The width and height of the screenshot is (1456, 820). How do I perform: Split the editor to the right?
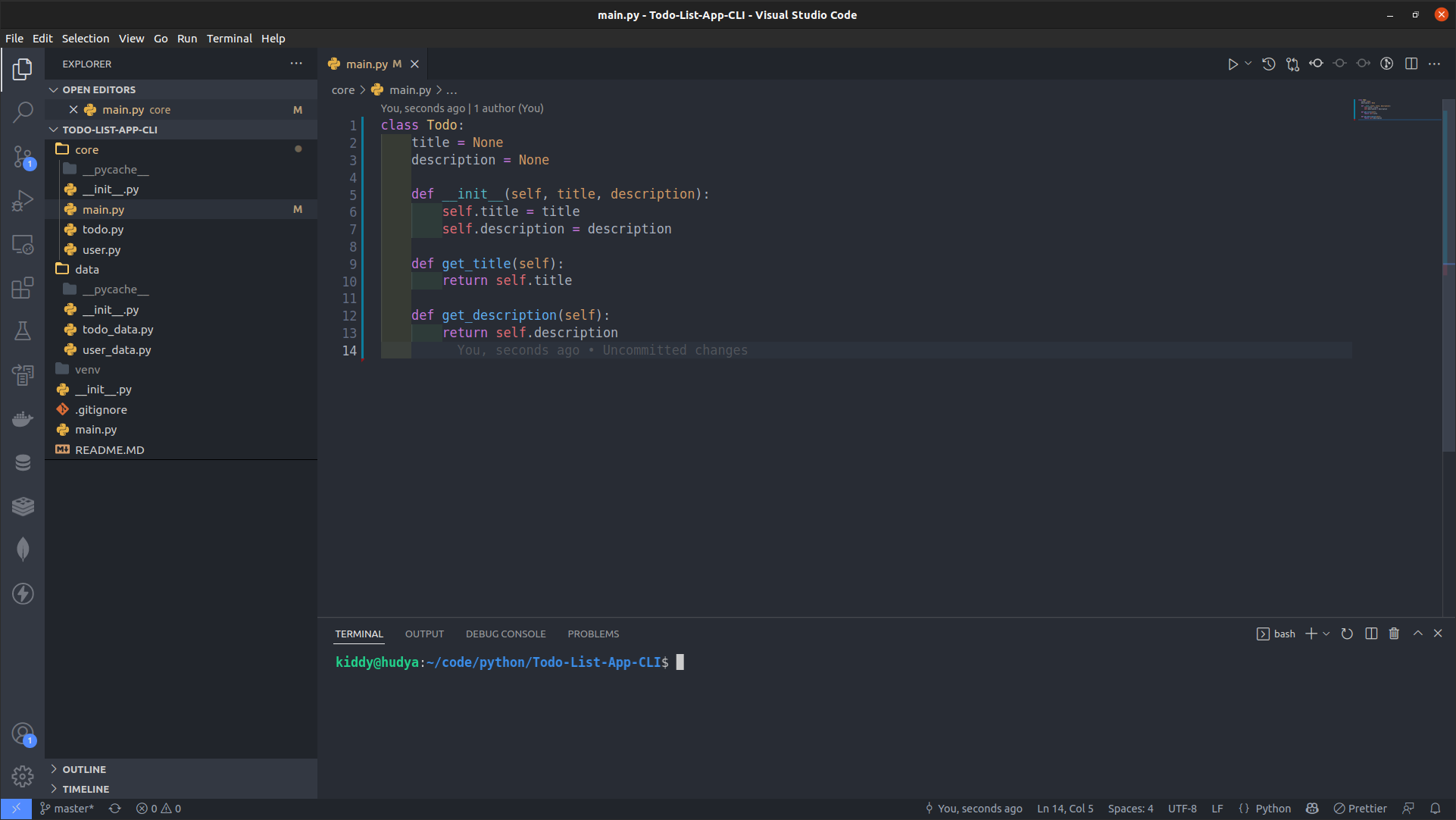1411,64
